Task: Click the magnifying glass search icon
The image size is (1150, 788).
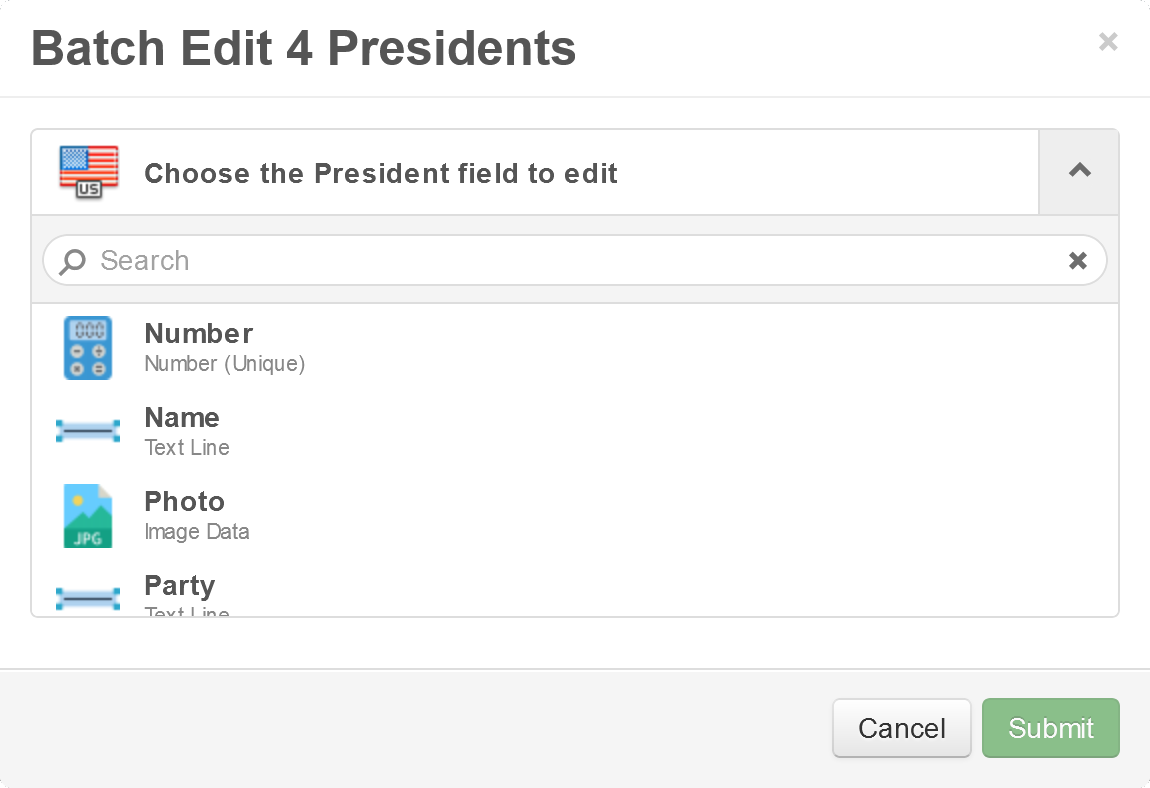Action: pyautogui.click(x=72, y=262)
